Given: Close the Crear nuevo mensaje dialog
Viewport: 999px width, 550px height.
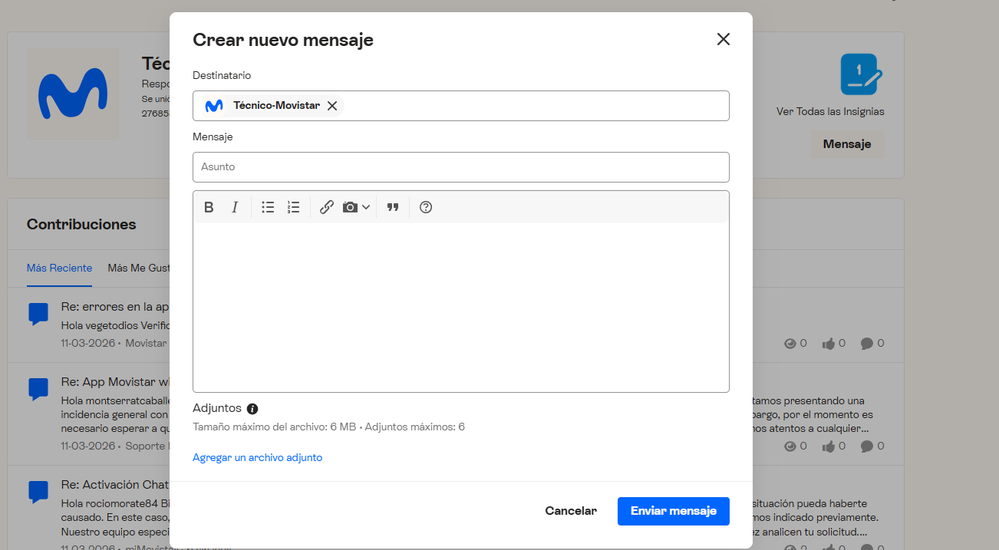Looking at the screenshot, I should coord(723,39).
